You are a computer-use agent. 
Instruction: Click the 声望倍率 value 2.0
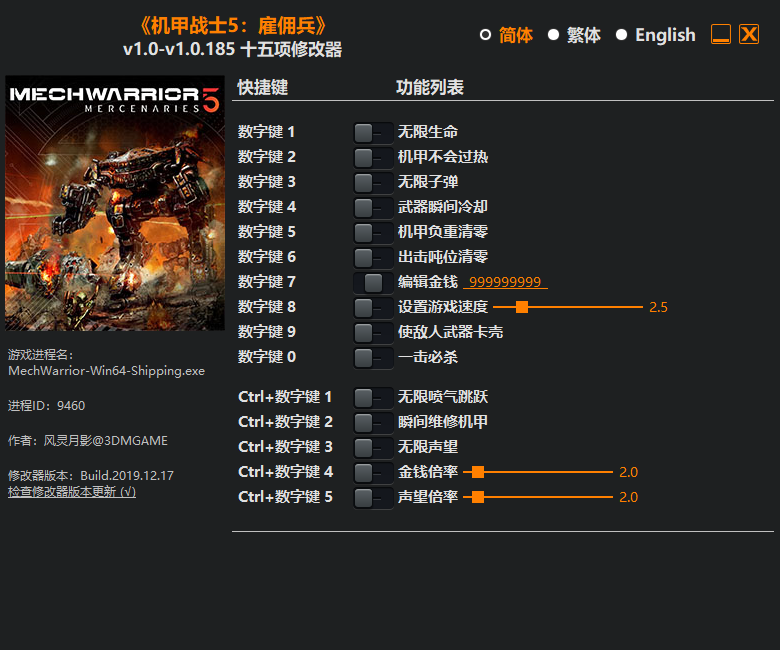pyautogui.click(x=628, y=497)
